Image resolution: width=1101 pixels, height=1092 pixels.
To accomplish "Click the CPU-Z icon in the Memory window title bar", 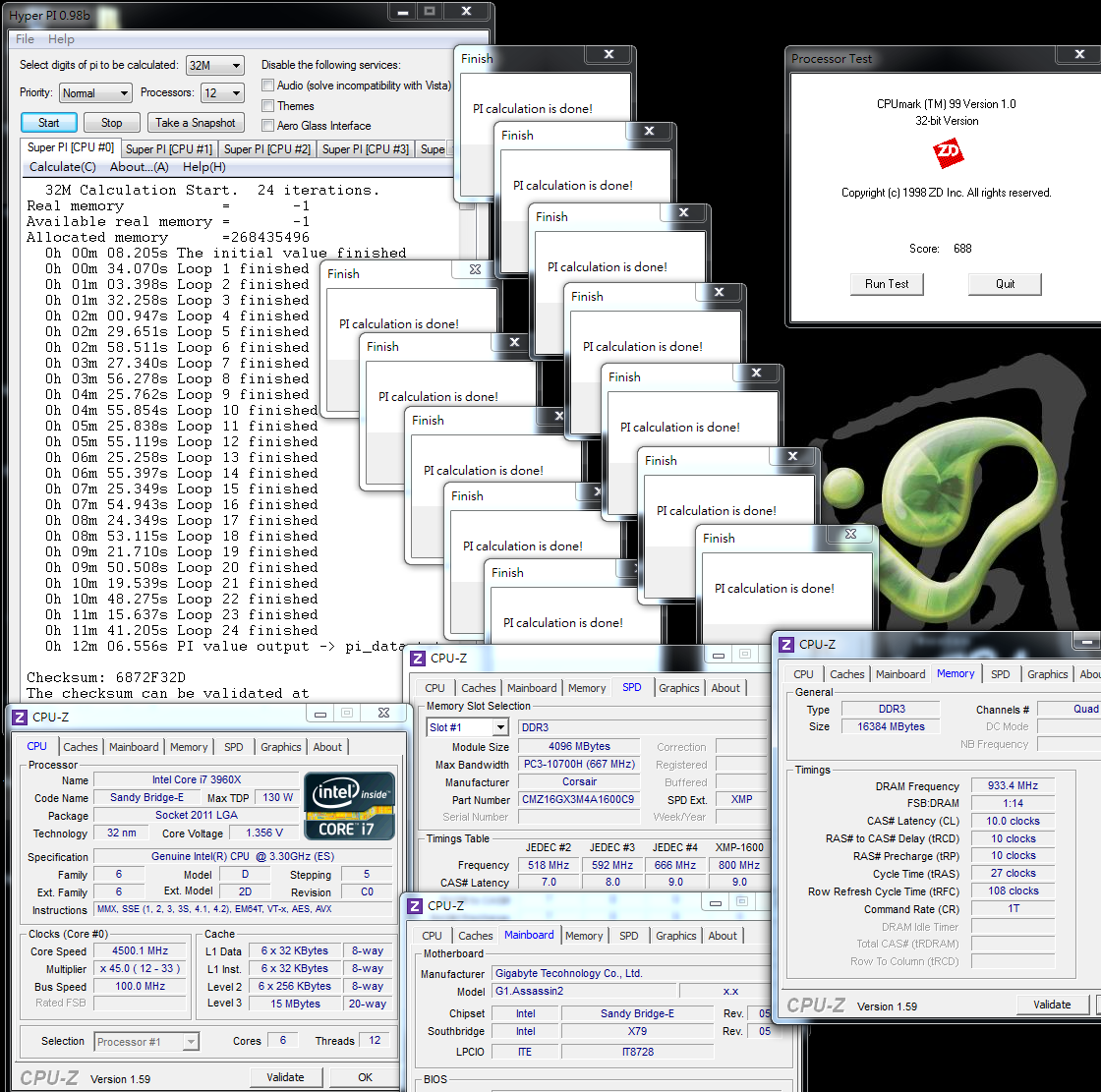I will click(x=786, y=644).
